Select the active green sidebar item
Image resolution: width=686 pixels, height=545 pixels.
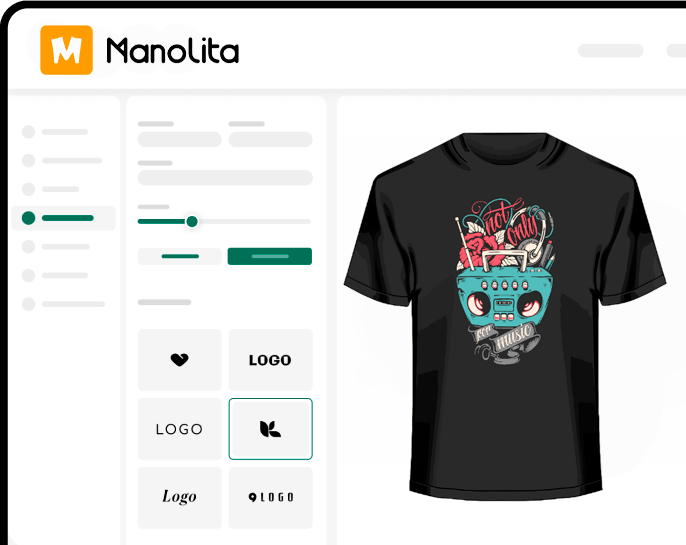pyautogui.click(x=64, y=218)
